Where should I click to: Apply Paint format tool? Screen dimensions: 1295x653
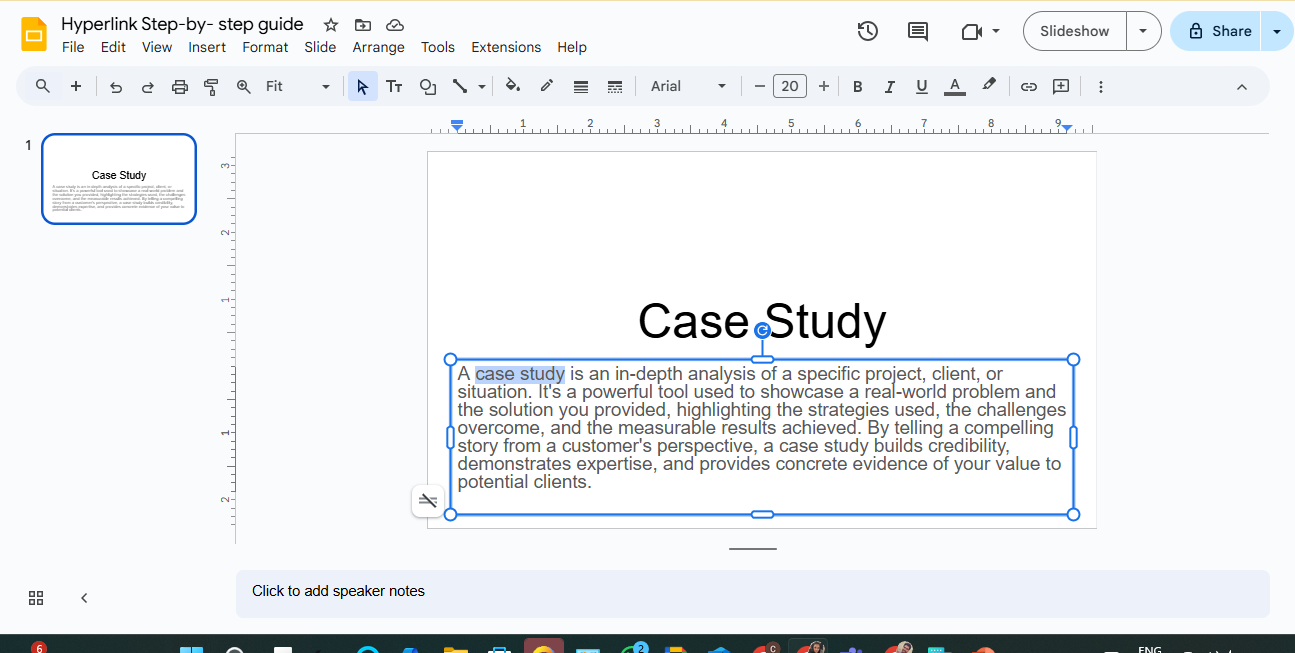211,86
